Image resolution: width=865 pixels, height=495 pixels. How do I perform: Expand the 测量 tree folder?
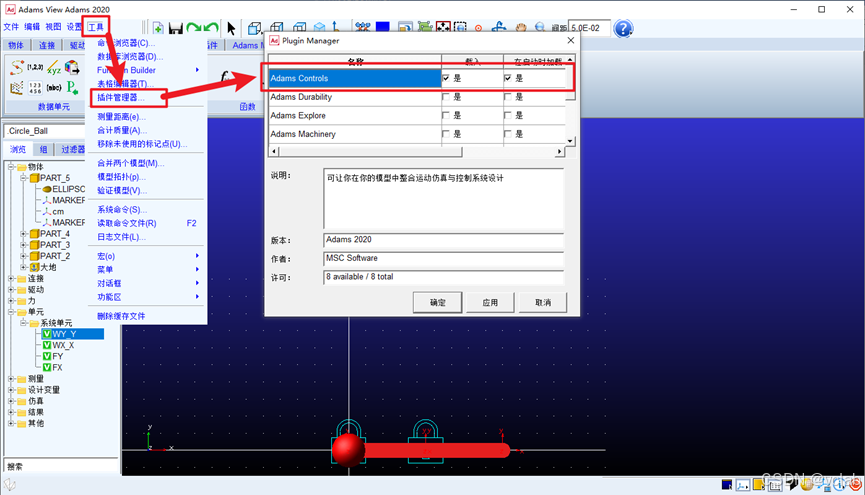click(x=11, y=379)
